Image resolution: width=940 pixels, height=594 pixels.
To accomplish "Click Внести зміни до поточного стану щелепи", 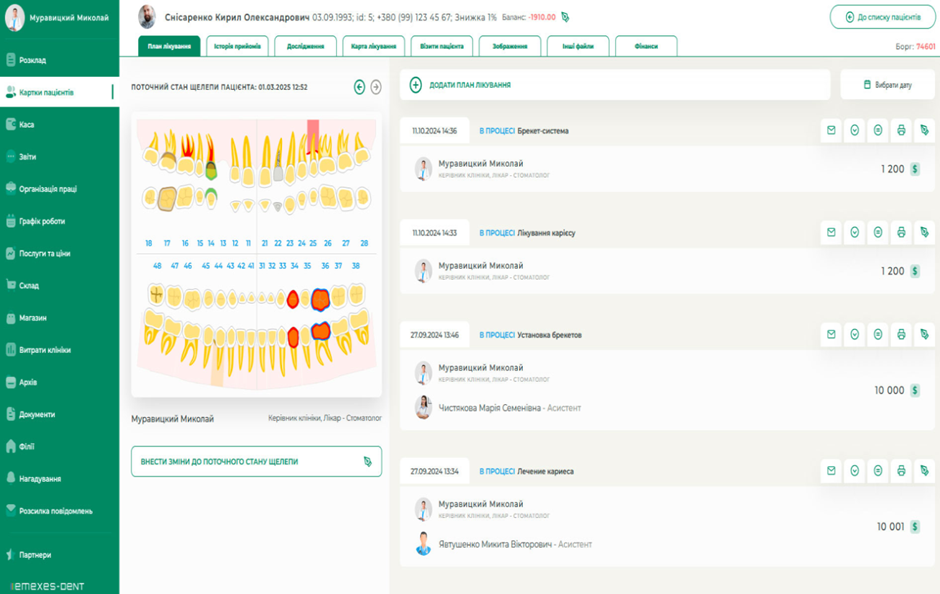I will pos(256,462).
